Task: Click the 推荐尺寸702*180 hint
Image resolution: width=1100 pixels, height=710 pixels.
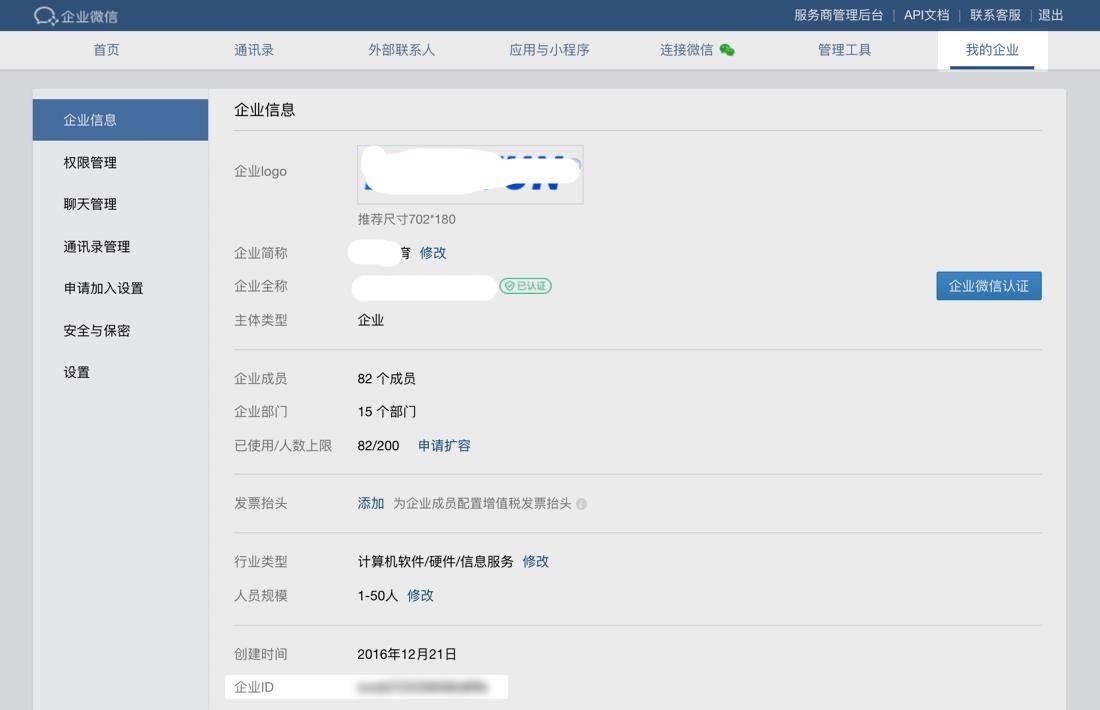Action: coord(406,219)
